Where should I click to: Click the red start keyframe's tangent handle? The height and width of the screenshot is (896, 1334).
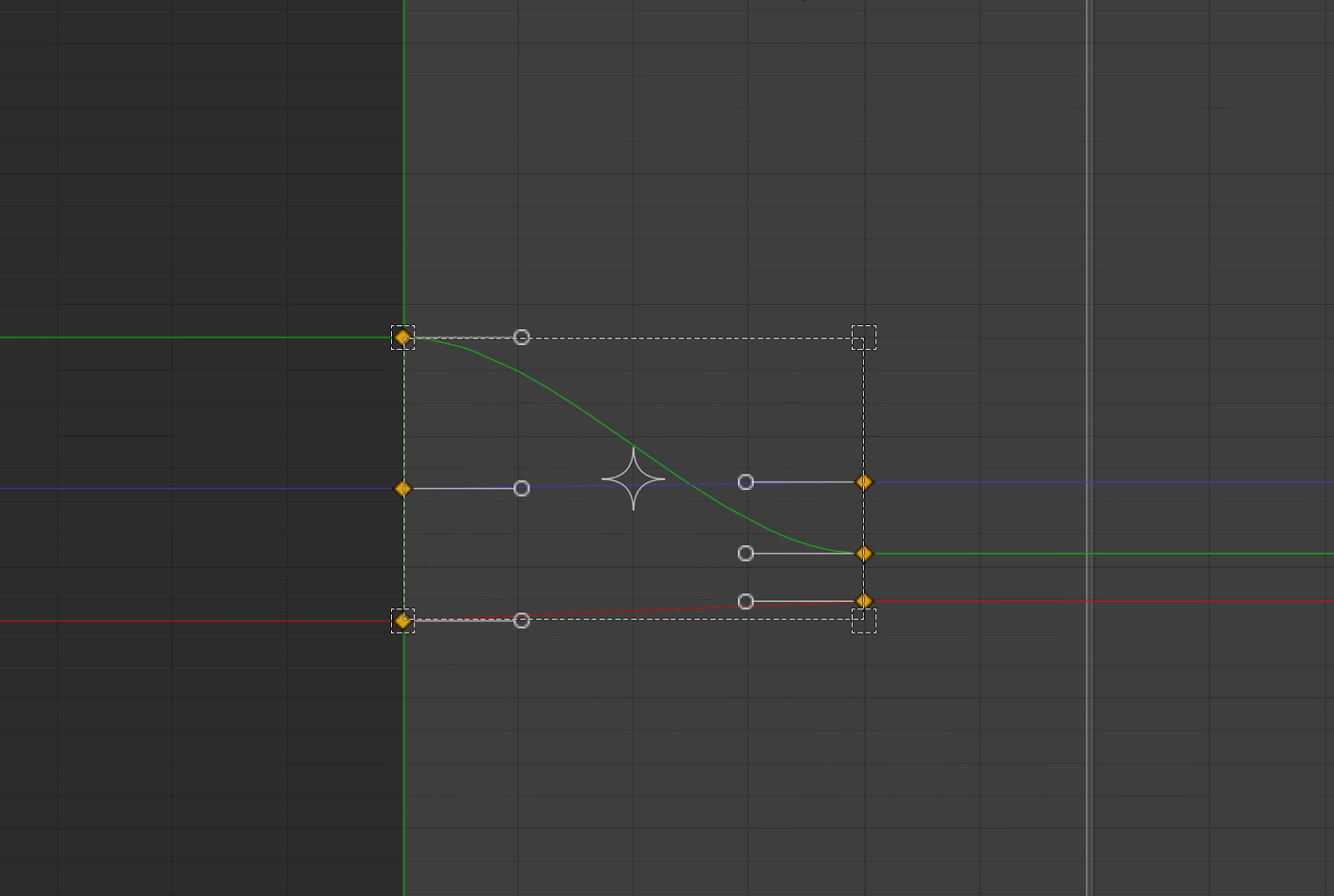pos(522,621)
